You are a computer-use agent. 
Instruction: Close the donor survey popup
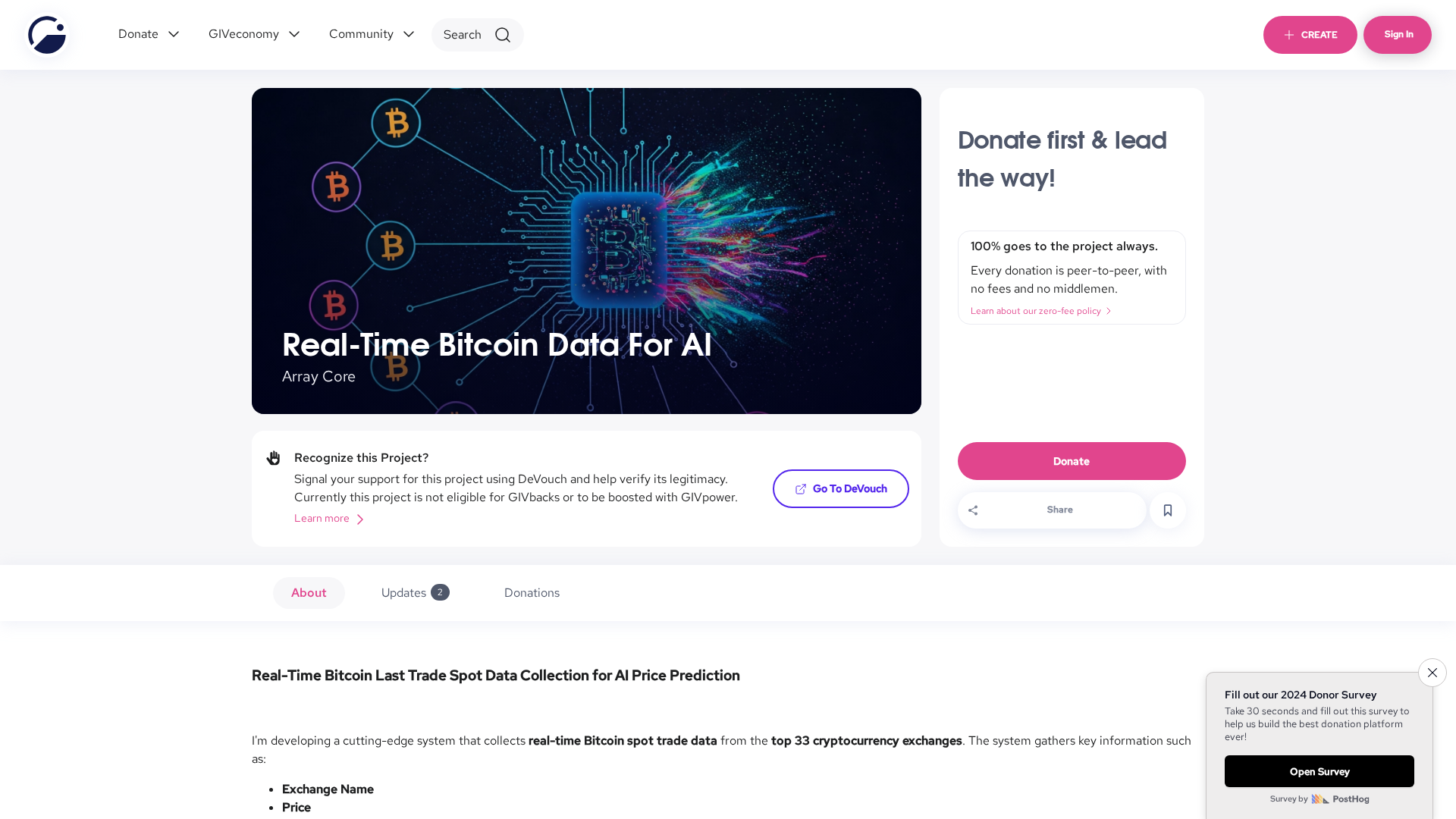pyautogui.click(x=1432, y=673)
